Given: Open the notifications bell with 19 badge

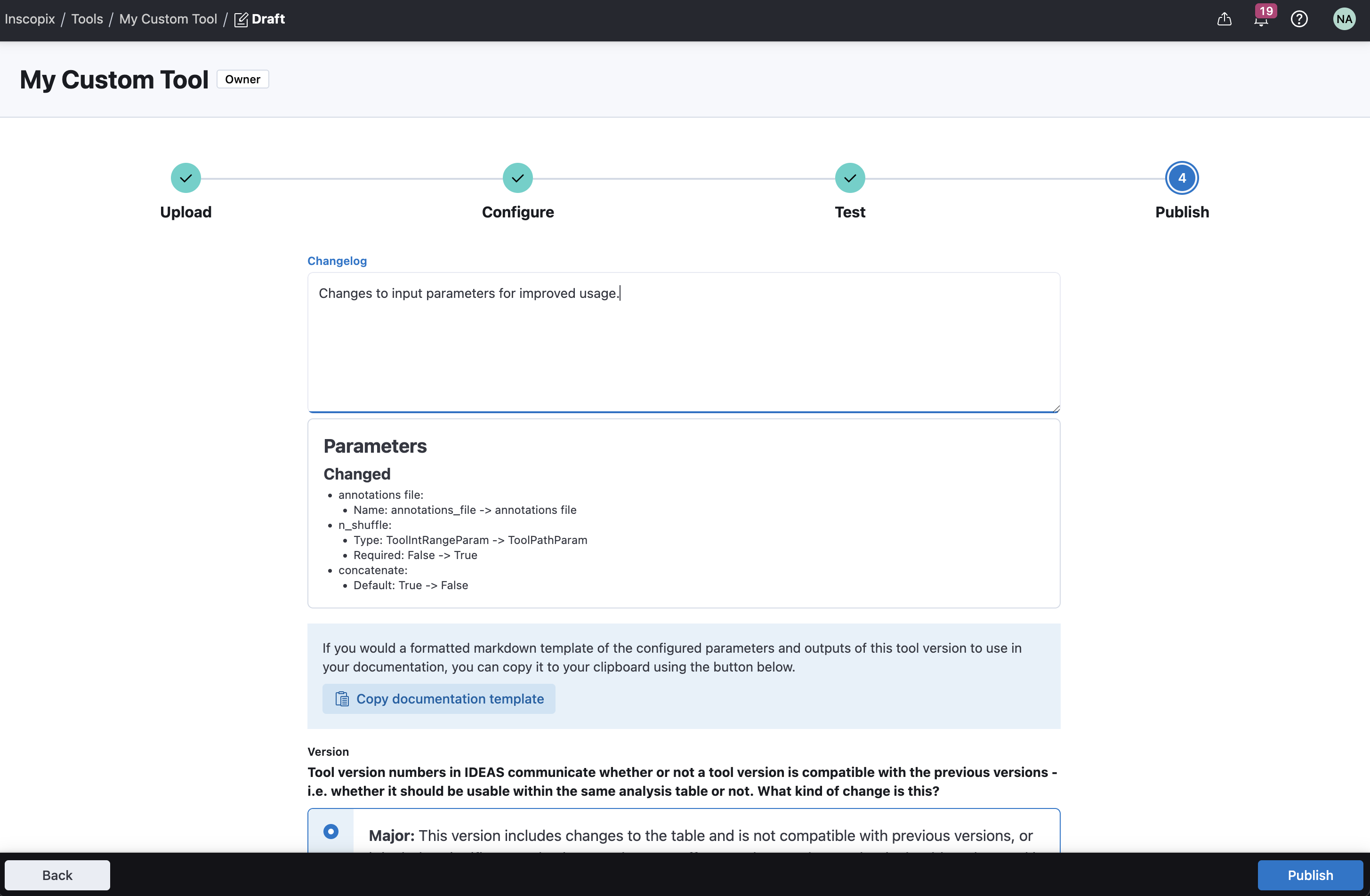Looking at the screenshot, I should coord(1261,20).
